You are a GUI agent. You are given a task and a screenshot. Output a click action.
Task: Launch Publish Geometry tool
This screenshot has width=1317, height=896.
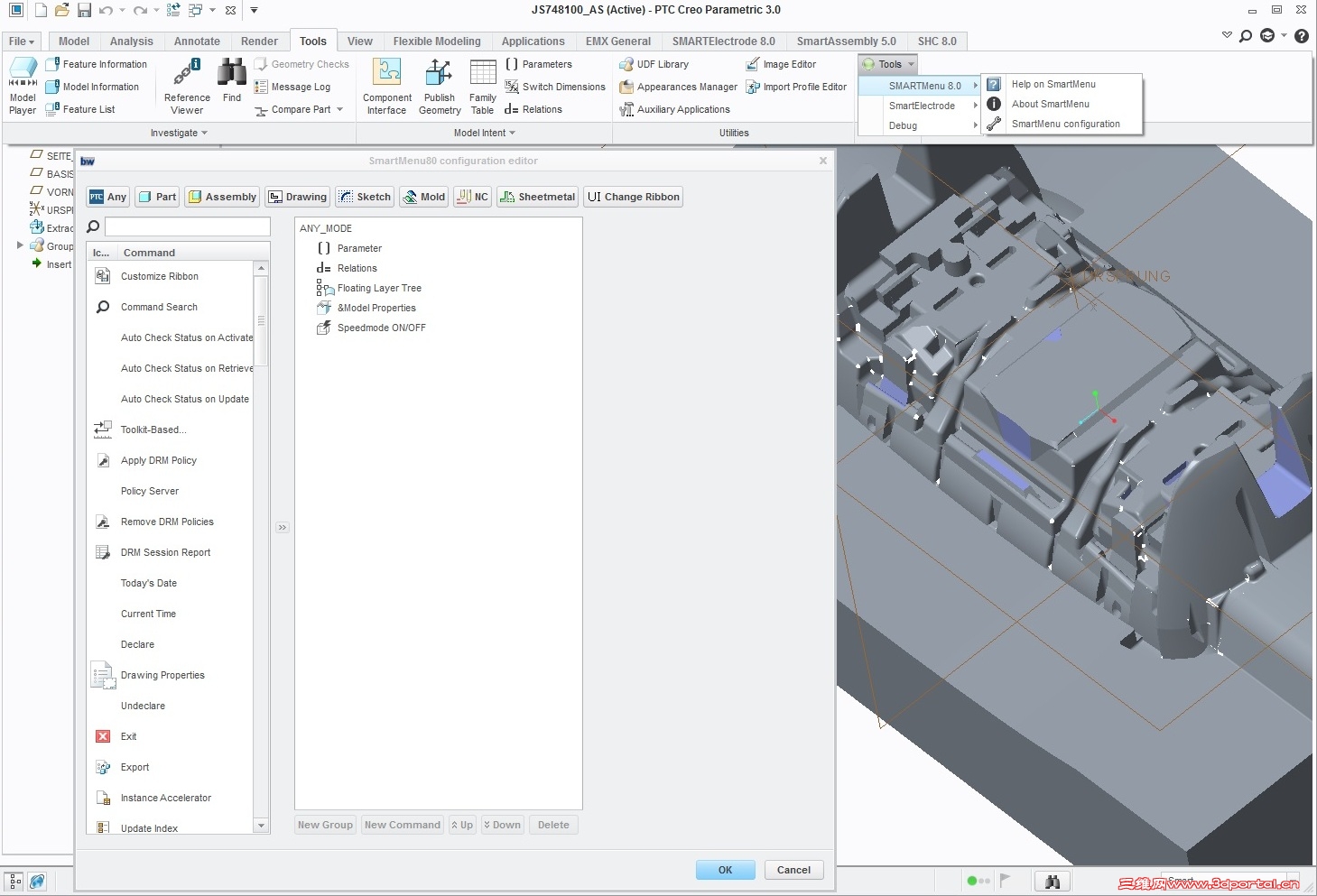[x=440, y=86]
